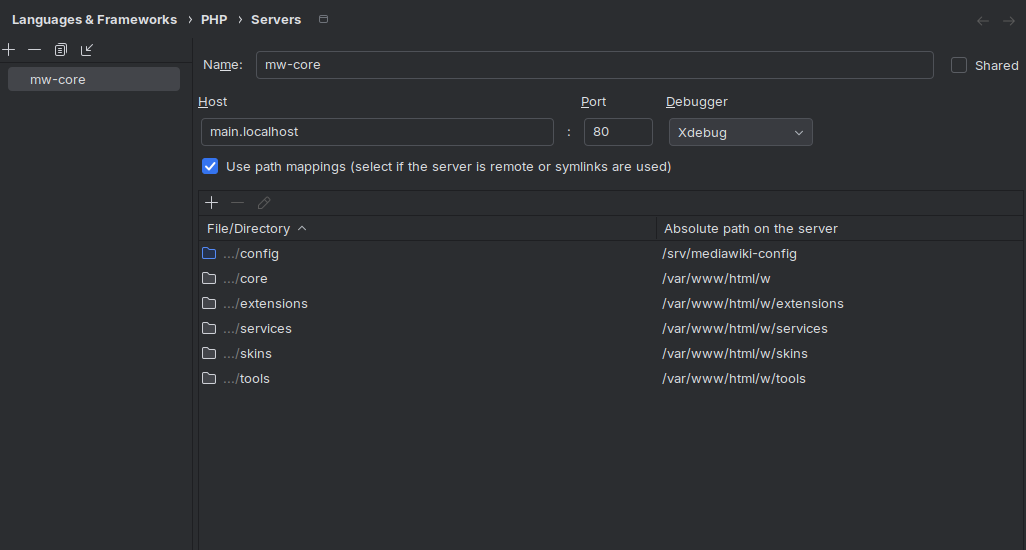This screenshot has width=1026, height=550.
Task: Click the Host field containing main.localhost
Action: (377, 132)
